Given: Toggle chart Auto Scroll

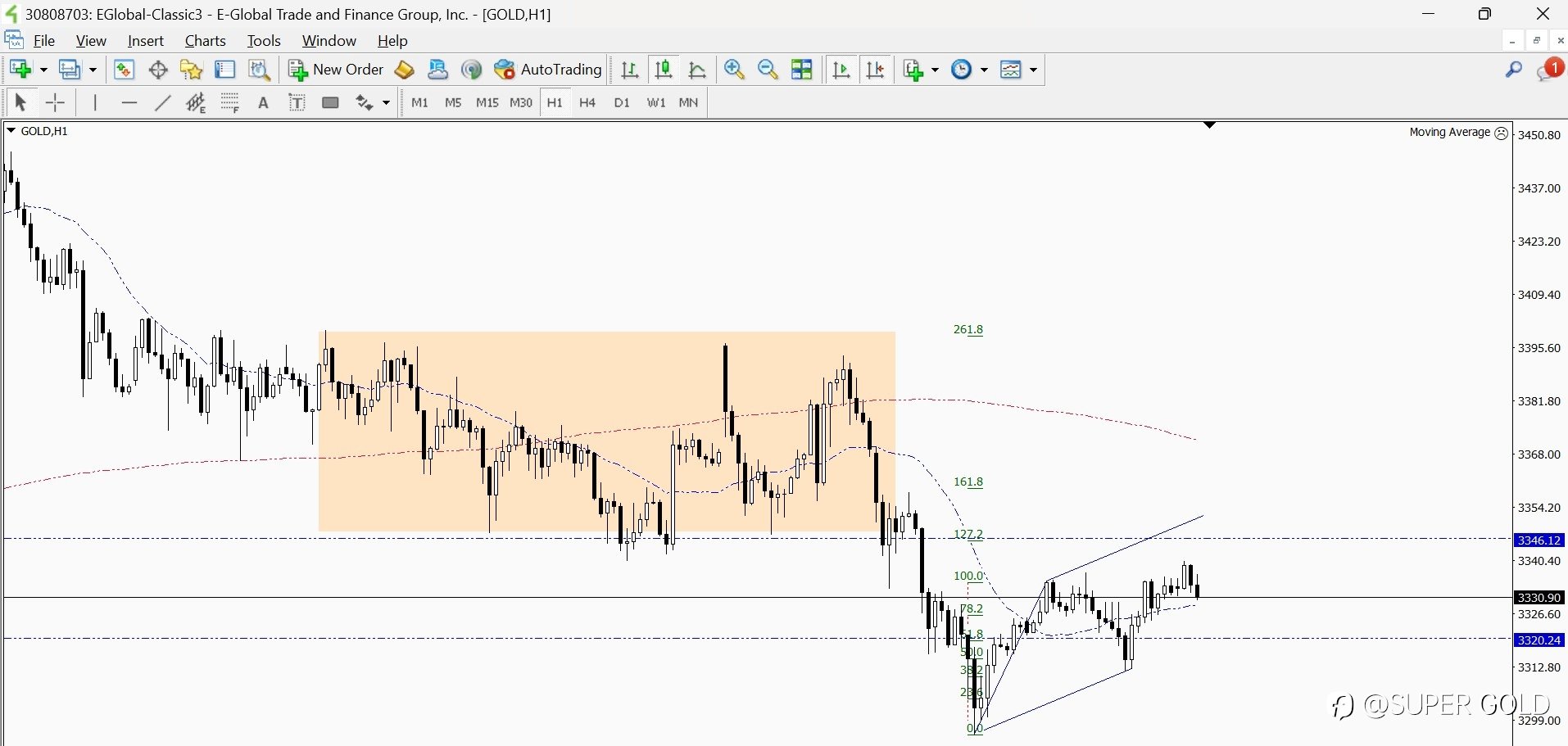Looking at the screenshot, I should 841,70.
